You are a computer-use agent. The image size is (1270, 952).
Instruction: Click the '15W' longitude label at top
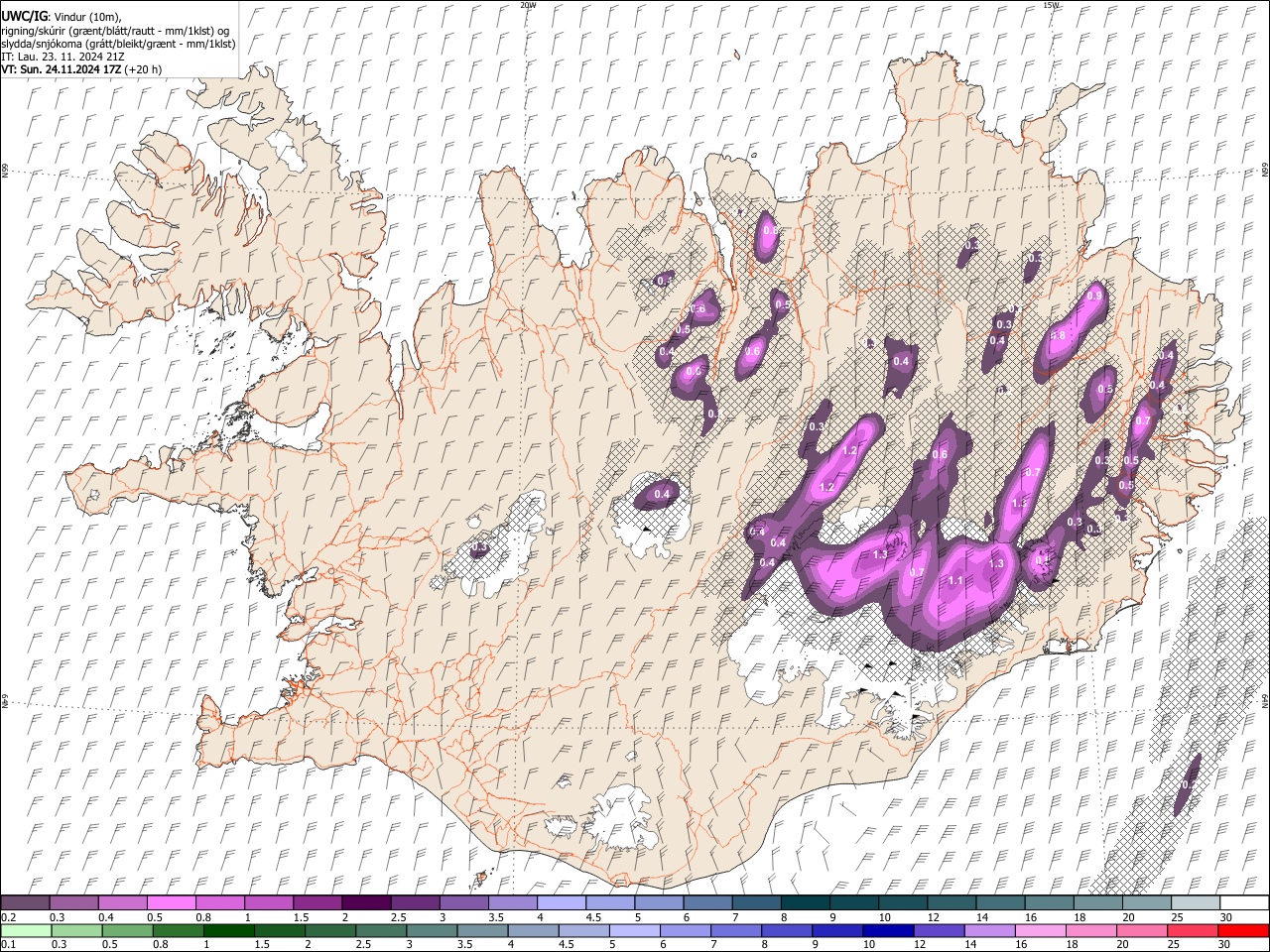[1051, 5]
